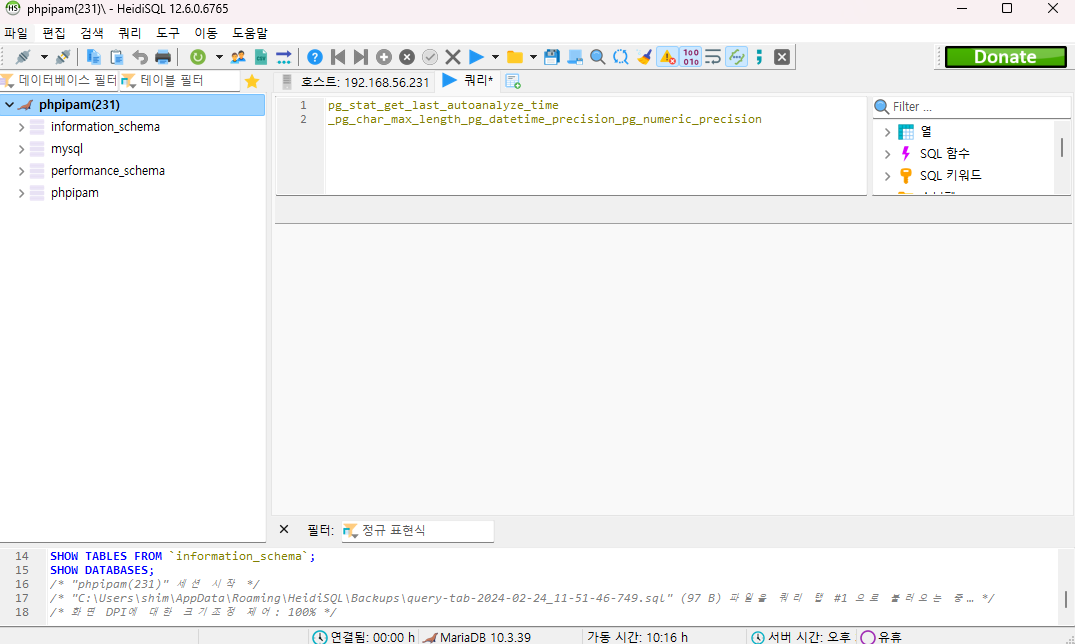This screenshot has width=1075, height=644.
Task: Open the 검색 menu
Action: [92, 33]
